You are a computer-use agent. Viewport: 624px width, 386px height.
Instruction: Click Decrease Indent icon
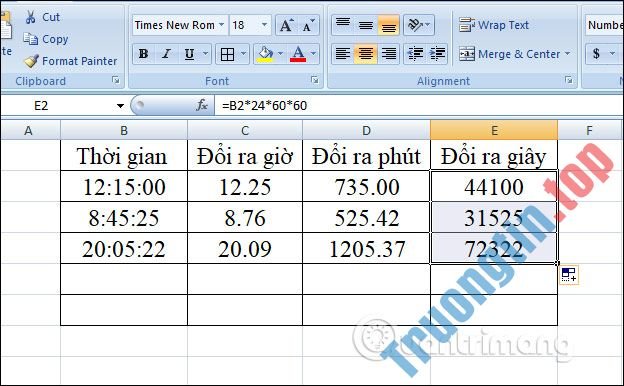(415, 54)
